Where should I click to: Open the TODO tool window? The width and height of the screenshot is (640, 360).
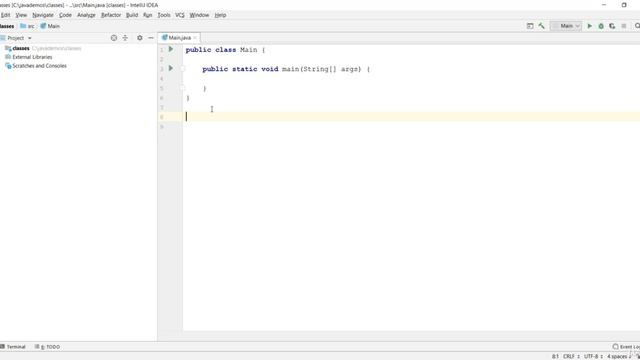[x=47, y=347]
